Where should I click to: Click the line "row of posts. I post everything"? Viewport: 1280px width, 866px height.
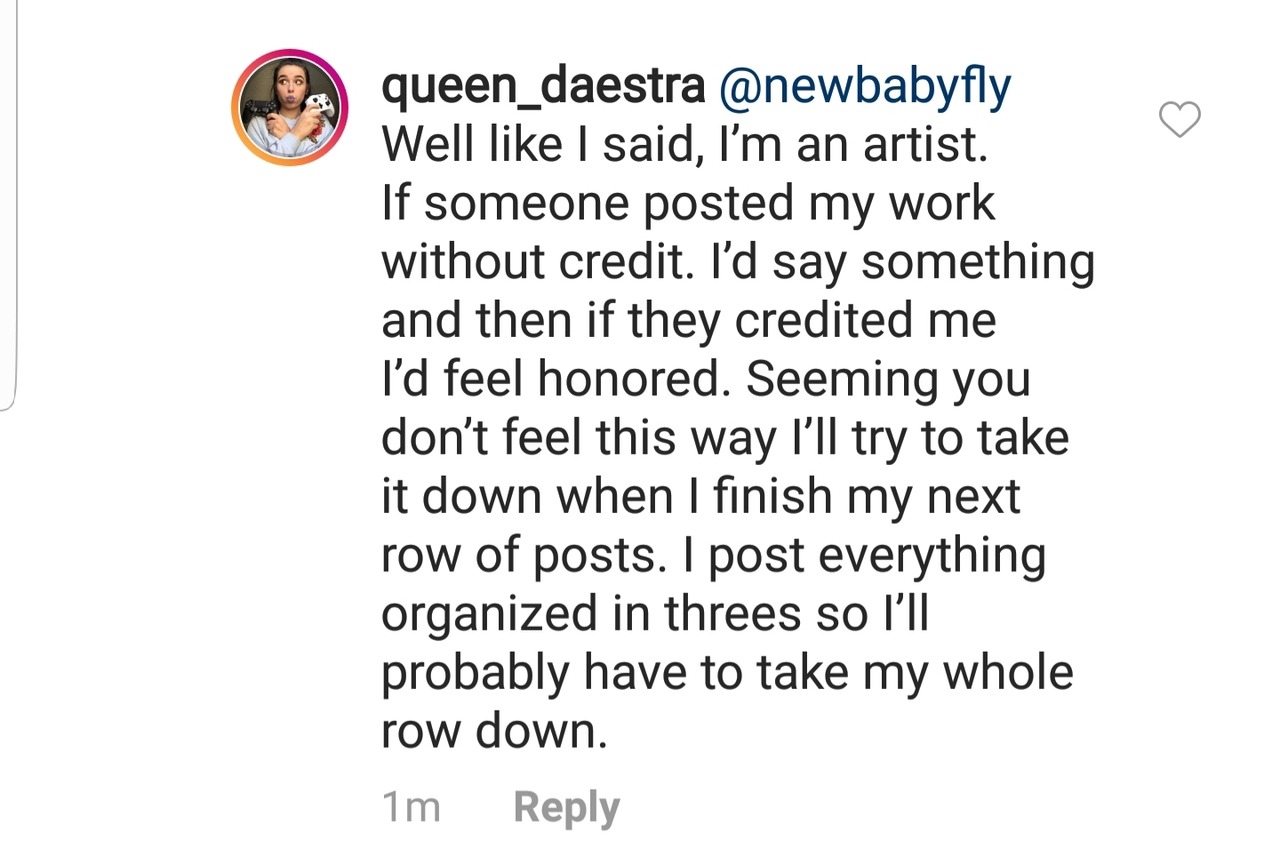pos(712,556)
